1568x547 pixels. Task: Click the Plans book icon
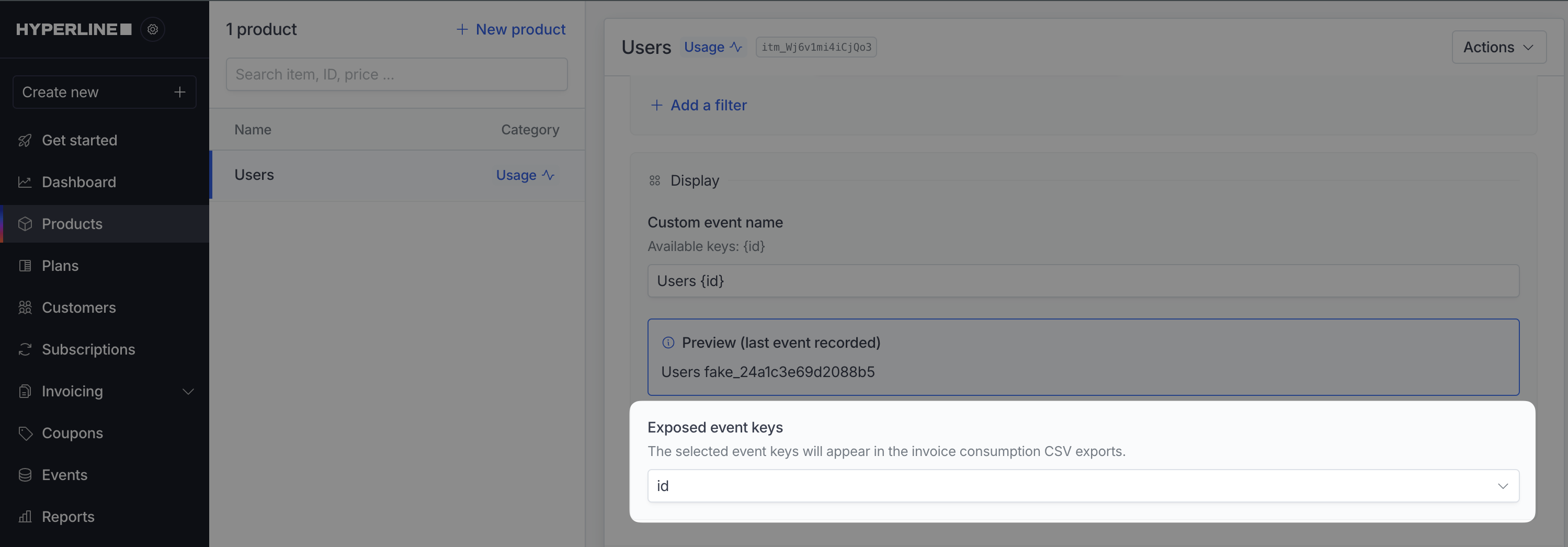tap(25, 266)
